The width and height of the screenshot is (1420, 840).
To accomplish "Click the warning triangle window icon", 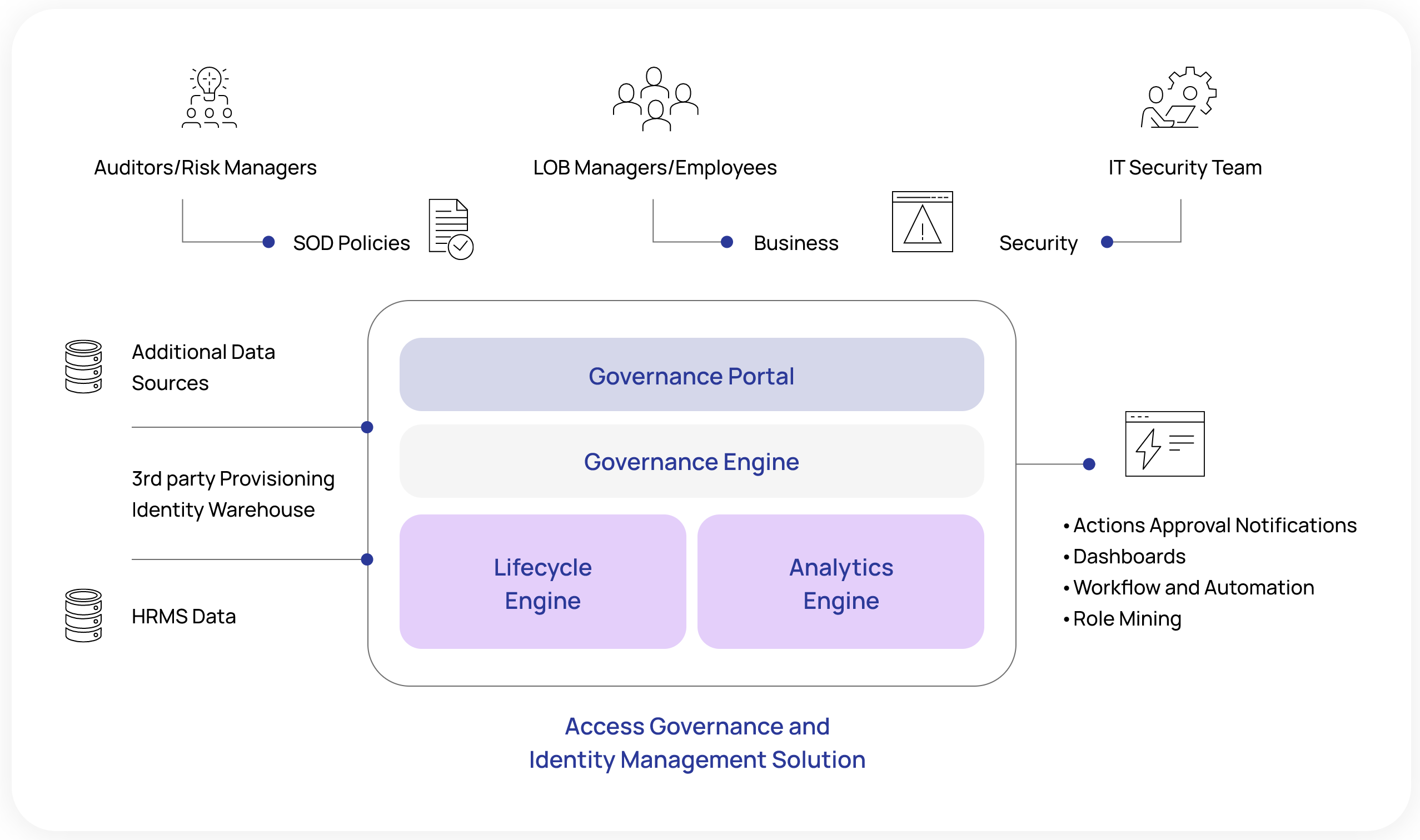I will (922, 222).
